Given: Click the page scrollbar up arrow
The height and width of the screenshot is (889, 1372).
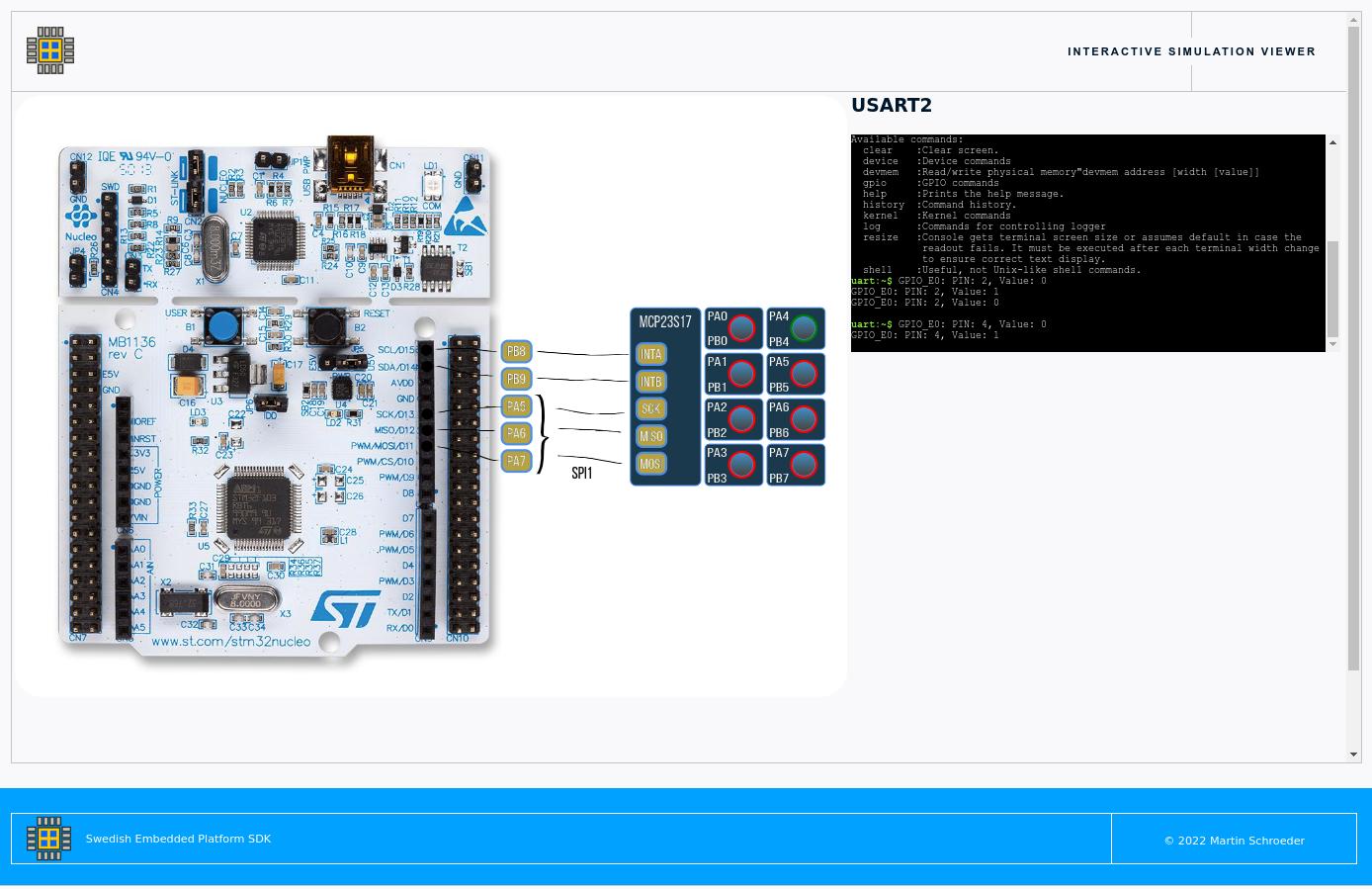Looking at the screenshot, I should [1354, 20].
